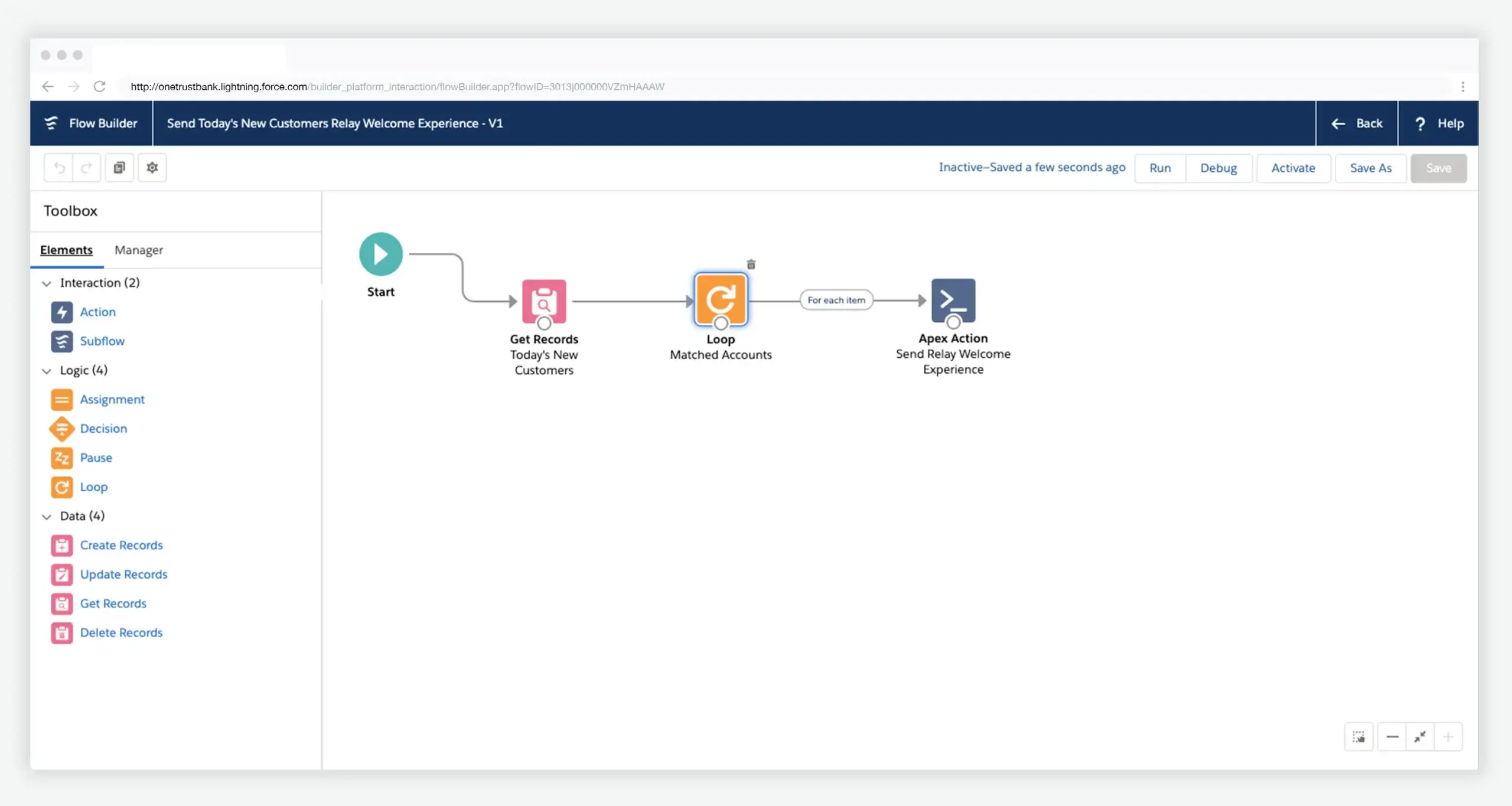Click the copy elements icon in toolbar

coord(119,168)
